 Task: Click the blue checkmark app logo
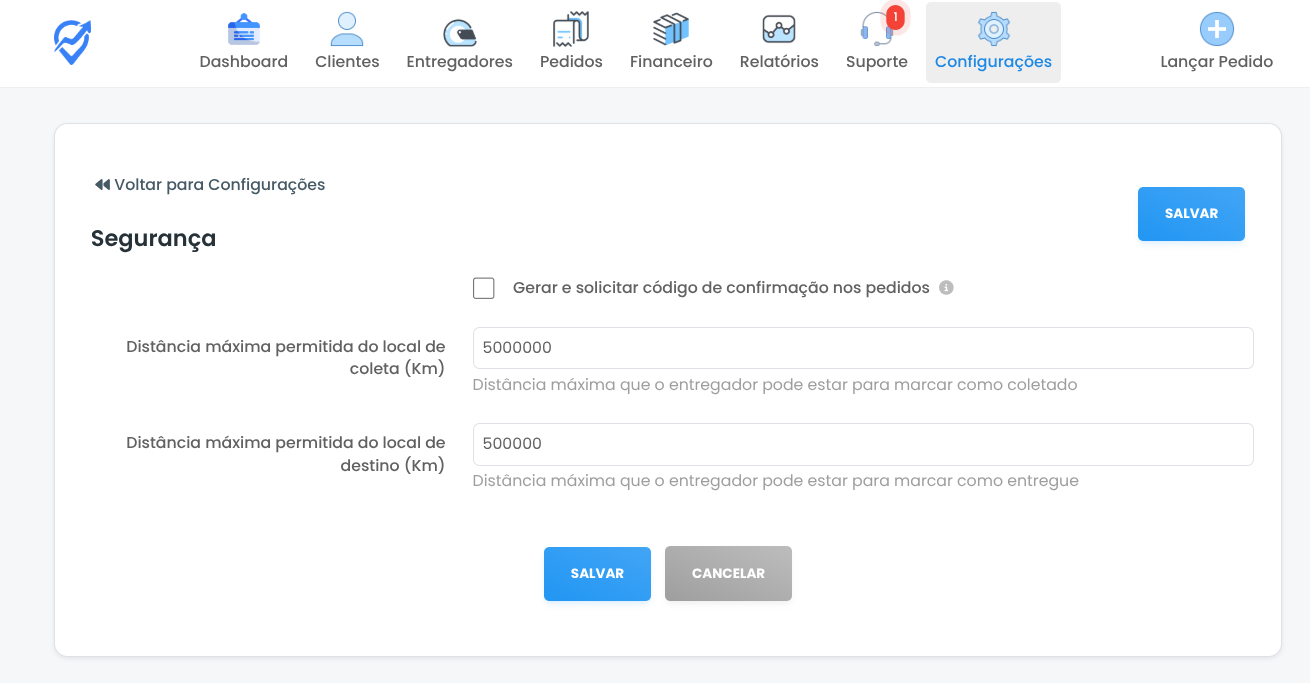coord(72,42)
